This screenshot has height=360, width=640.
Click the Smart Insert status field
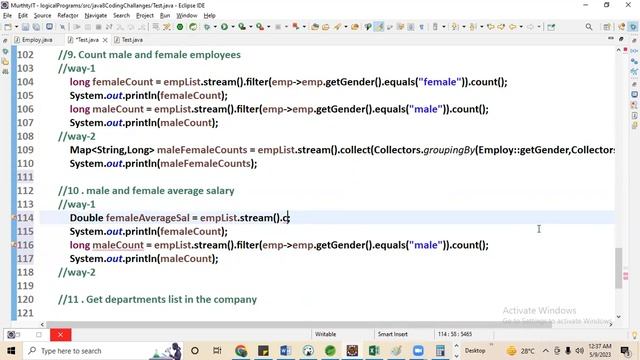393,334
